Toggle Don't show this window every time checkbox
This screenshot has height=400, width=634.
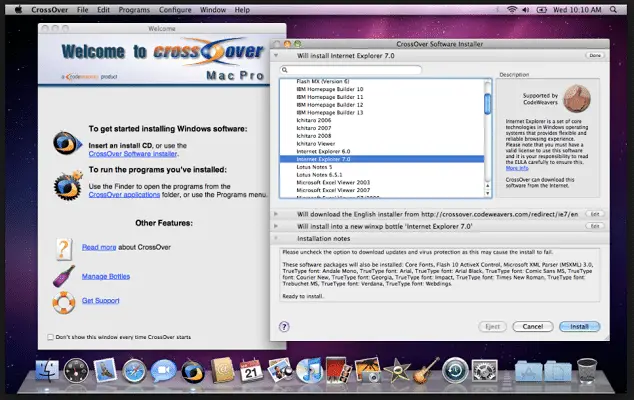[x=51, y=337]
